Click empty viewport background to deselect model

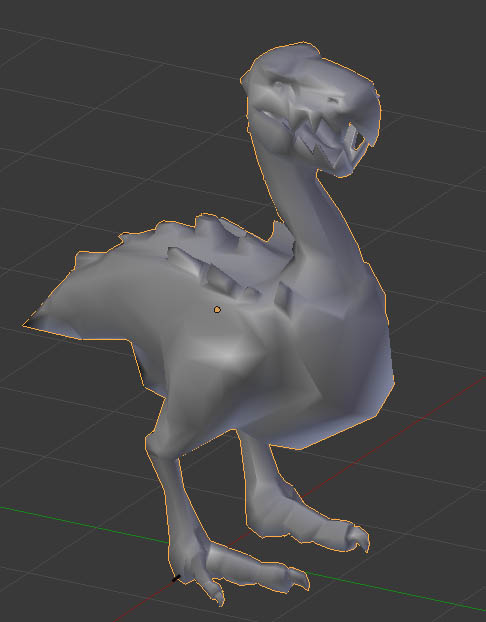pos(99,119)
